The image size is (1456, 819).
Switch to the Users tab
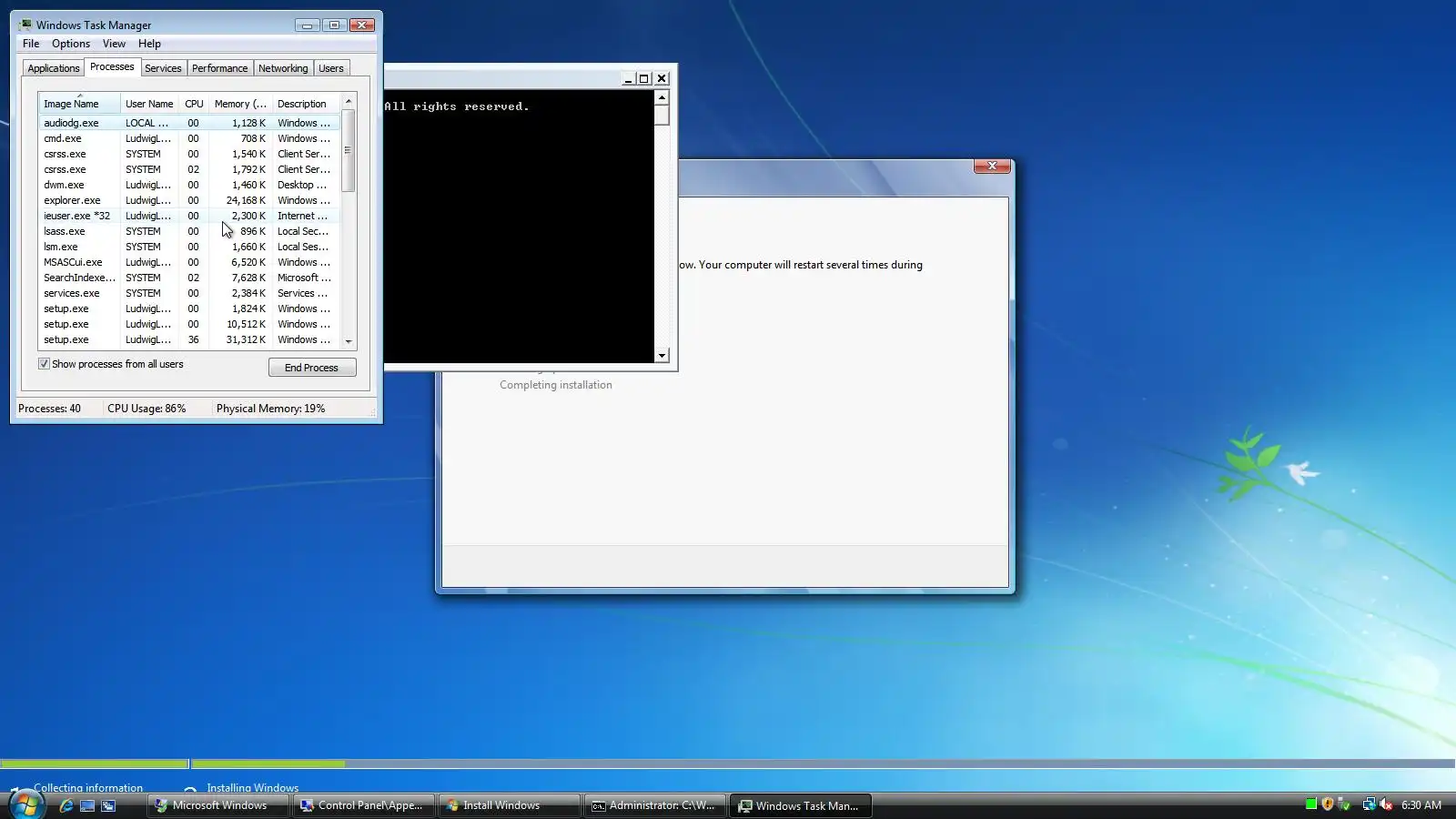click(331, 68)
